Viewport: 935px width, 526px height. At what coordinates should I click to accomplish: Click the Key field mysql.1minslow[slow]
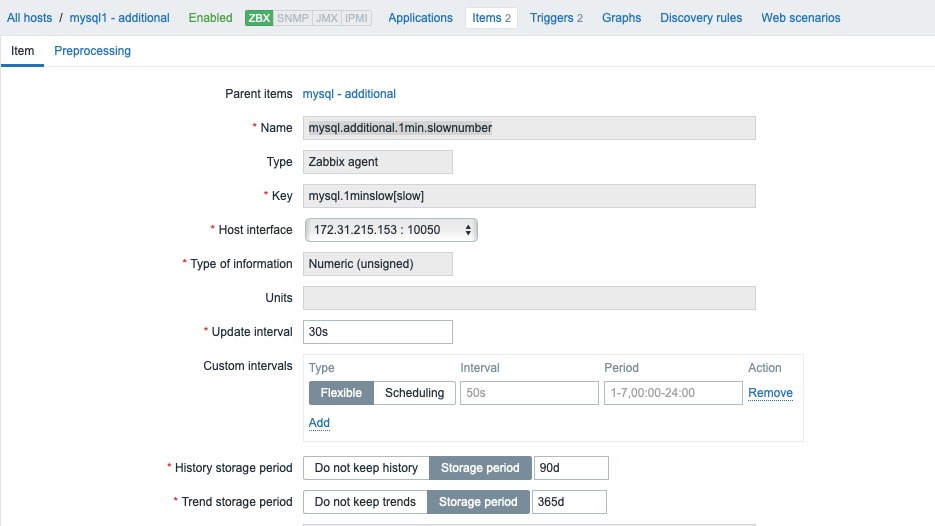pos(529,196)
